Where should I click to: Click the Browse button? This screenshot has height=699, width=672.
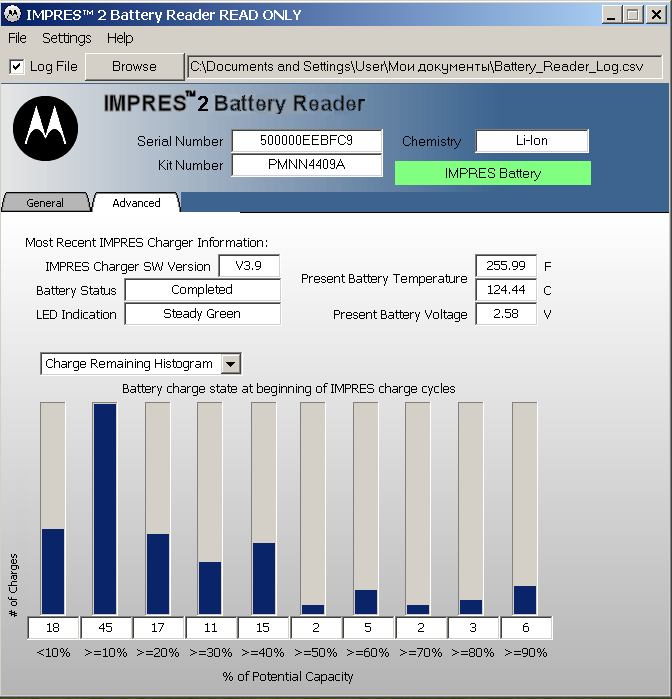pyautogui.click(x=134, y=67)
